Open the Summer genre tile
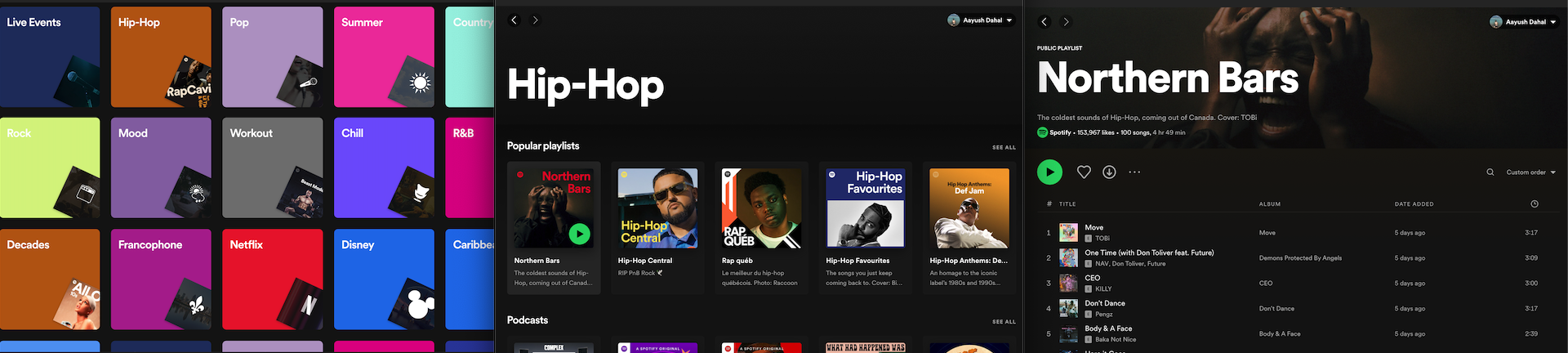This screenshot has height=353, width=1568. (384, 57)
